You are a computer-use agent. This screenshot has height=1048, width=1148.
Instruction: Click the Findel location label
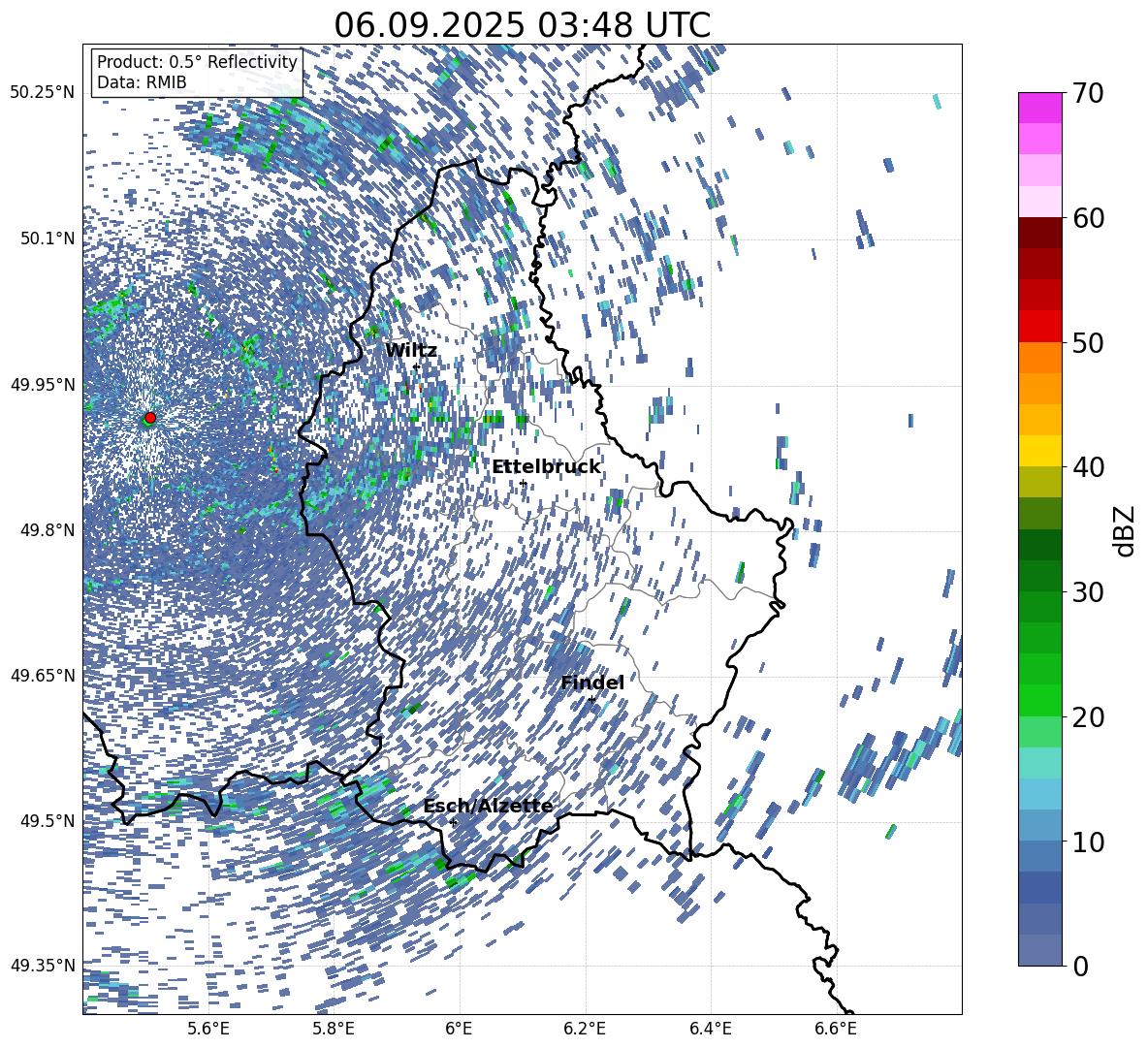tap(592, 683)
